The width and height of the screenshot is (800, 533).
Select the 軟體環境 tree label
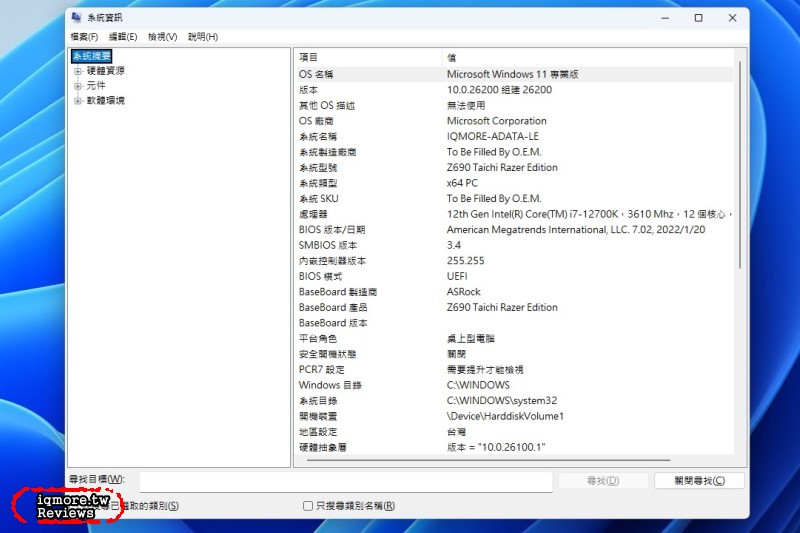pos(106,100)
